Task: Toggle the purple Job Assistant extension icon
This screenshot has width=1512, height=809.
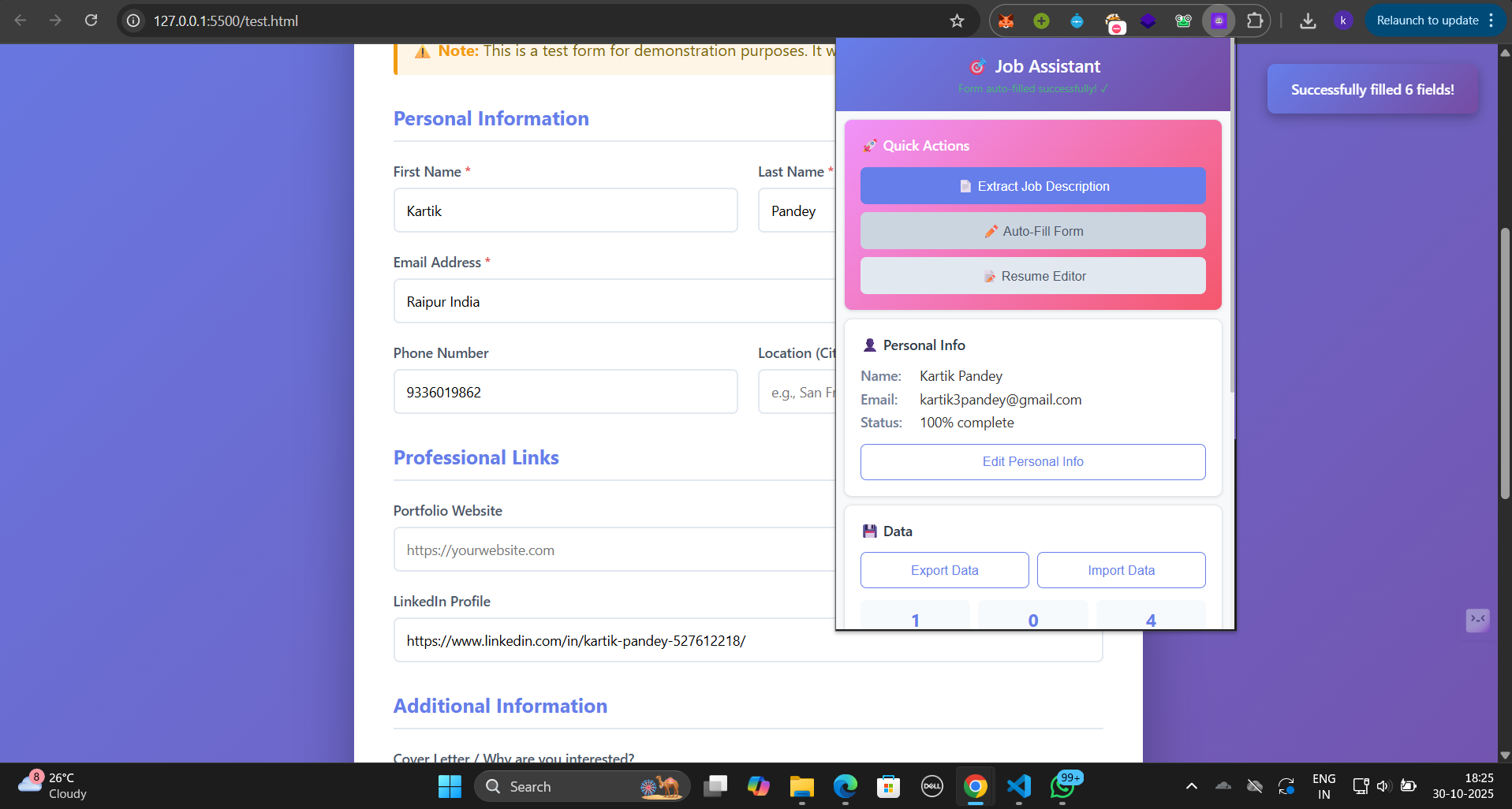Action: [1219, 21]
